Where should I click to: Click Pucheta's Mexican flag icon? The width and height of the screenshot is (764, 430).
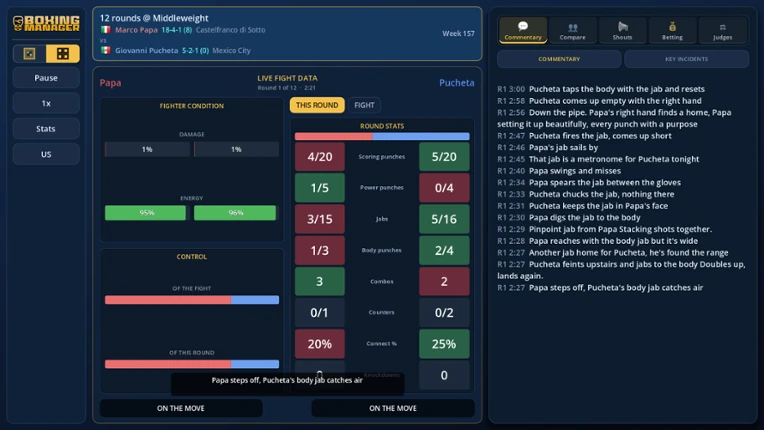click(x=105, y=50)
